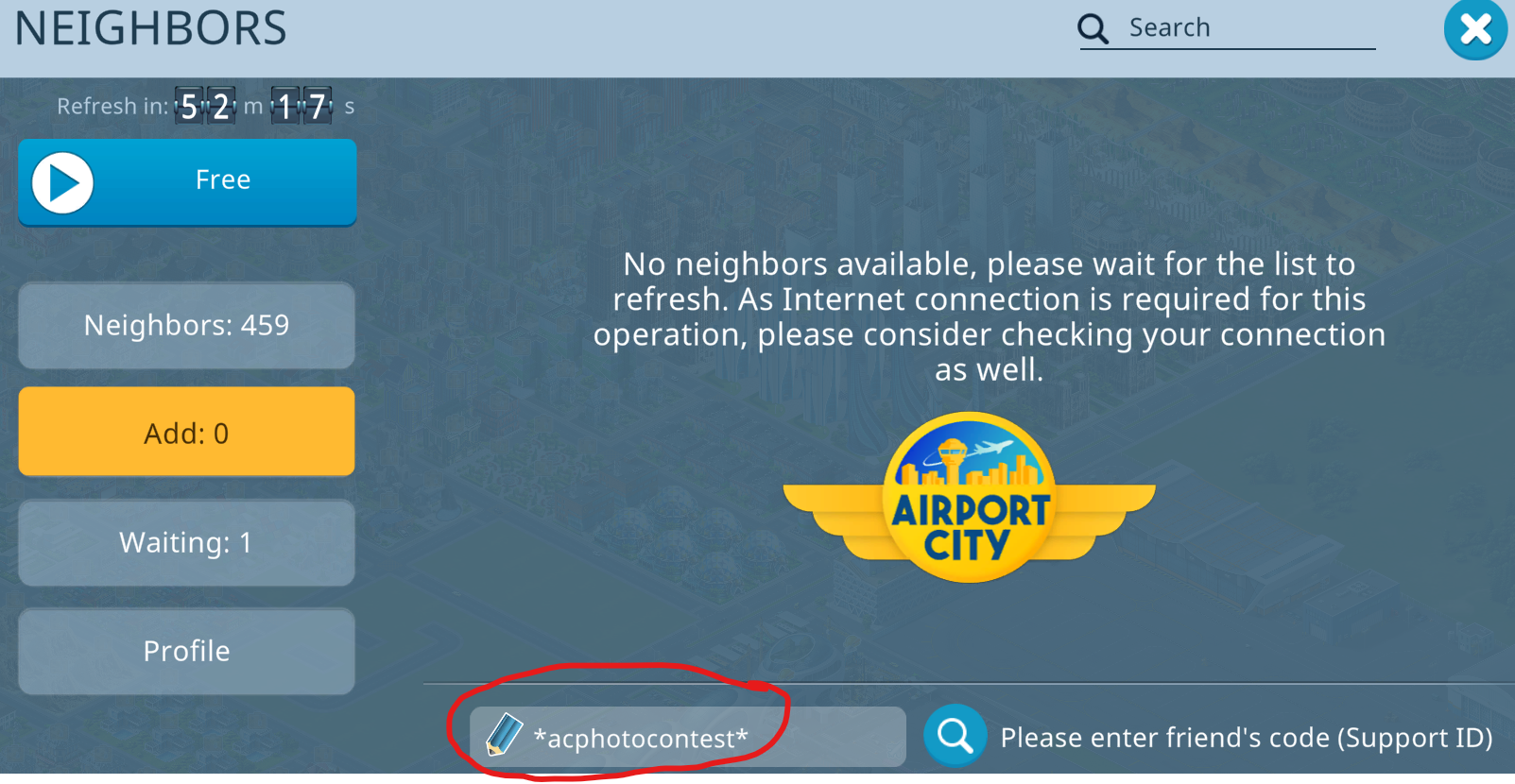The image size is (1515, 784).
Task: Click the NEIGHBORS title heading
Action: (x=150, y=28)
